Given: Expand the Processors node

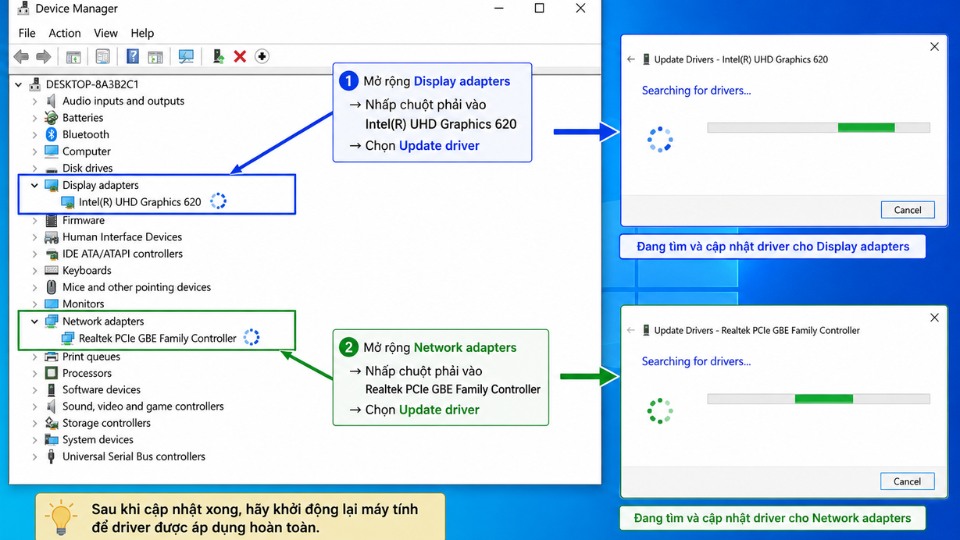Looking at the screenshot, I should (34, 373).
